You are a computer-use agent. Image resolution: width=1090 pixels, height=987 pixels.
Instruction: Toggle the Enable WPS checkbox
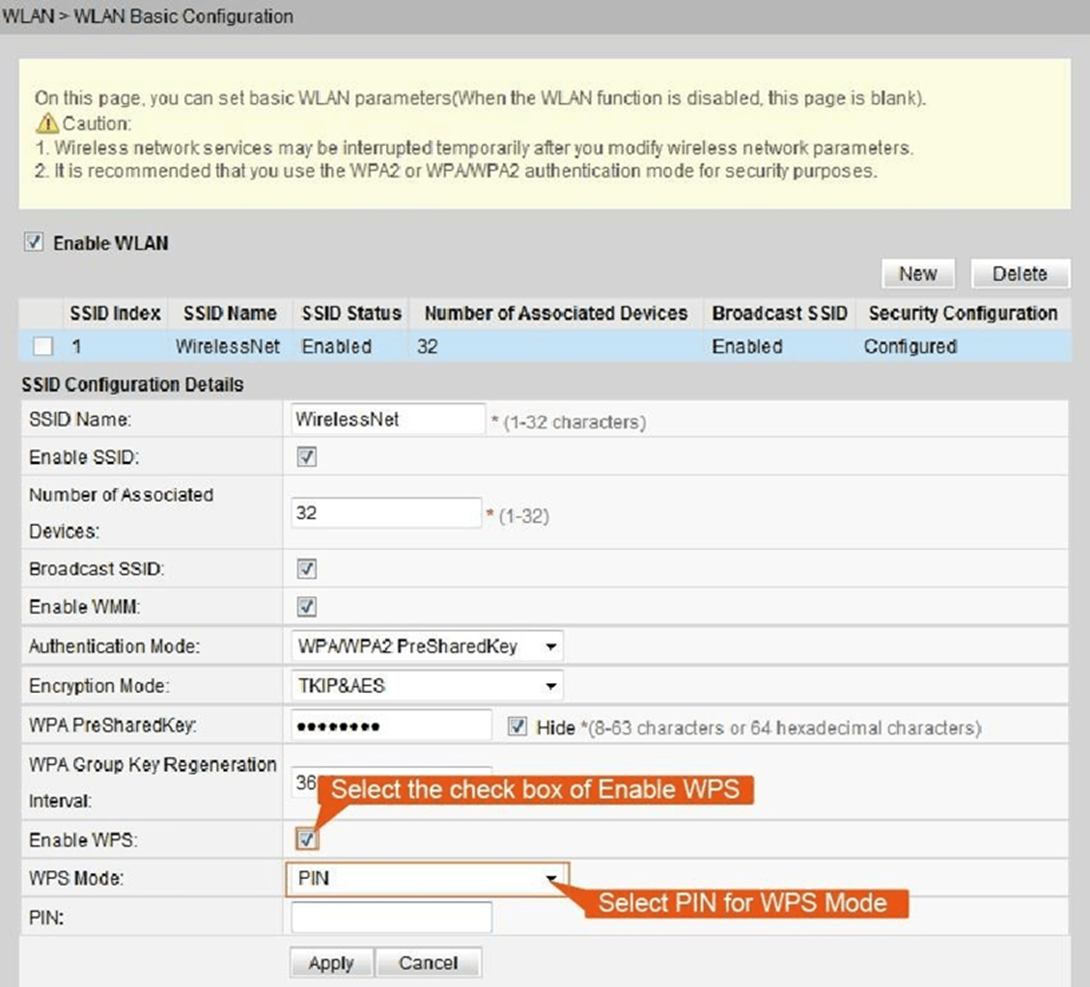pyautogui.click(x=307, y=840)
